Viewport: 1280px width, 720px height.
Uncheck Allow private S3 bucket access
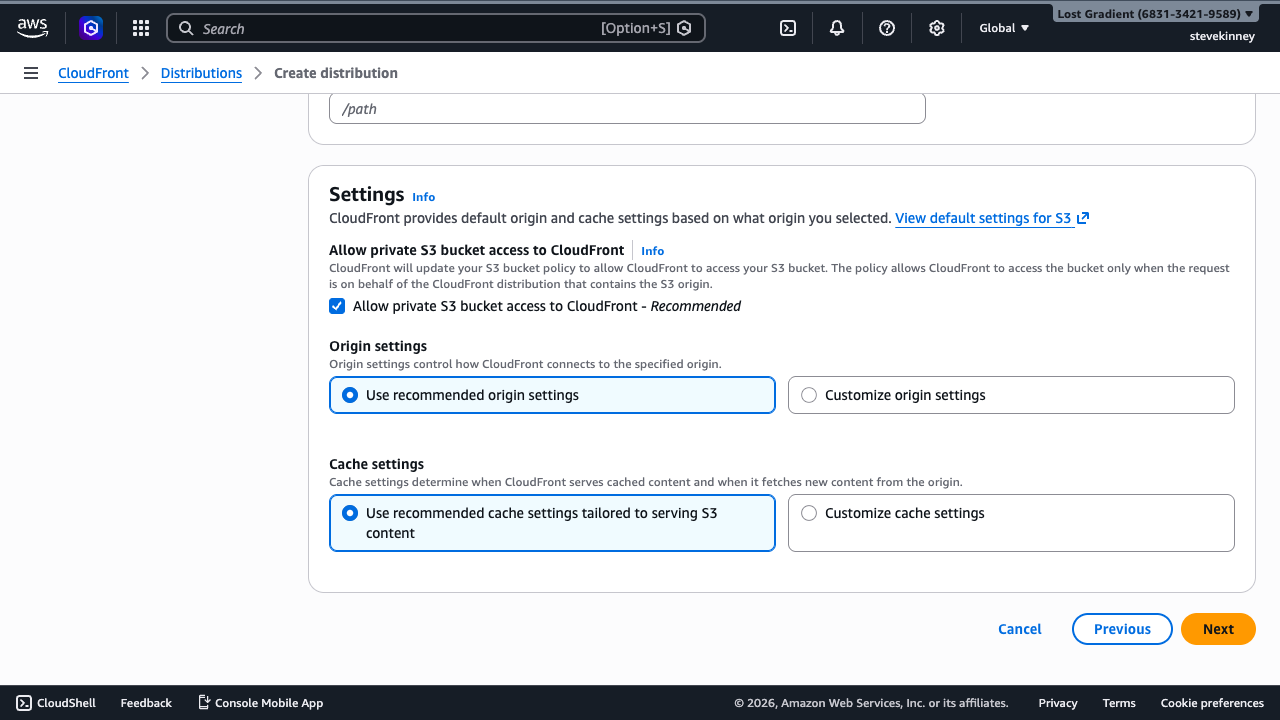click(x=337, y=306)
